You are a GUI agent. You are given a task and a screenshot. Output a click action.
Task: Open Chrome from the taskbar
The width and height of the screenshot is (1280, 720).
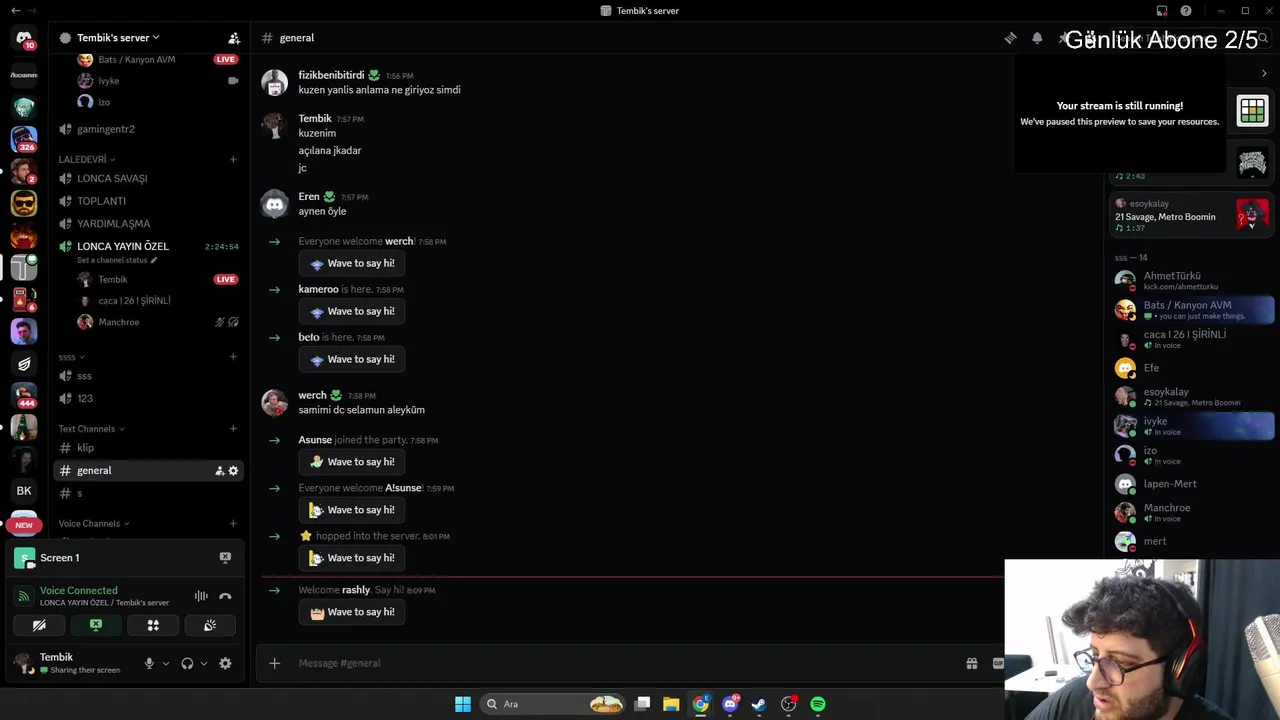pyautogui.click(x=701, y=704)
